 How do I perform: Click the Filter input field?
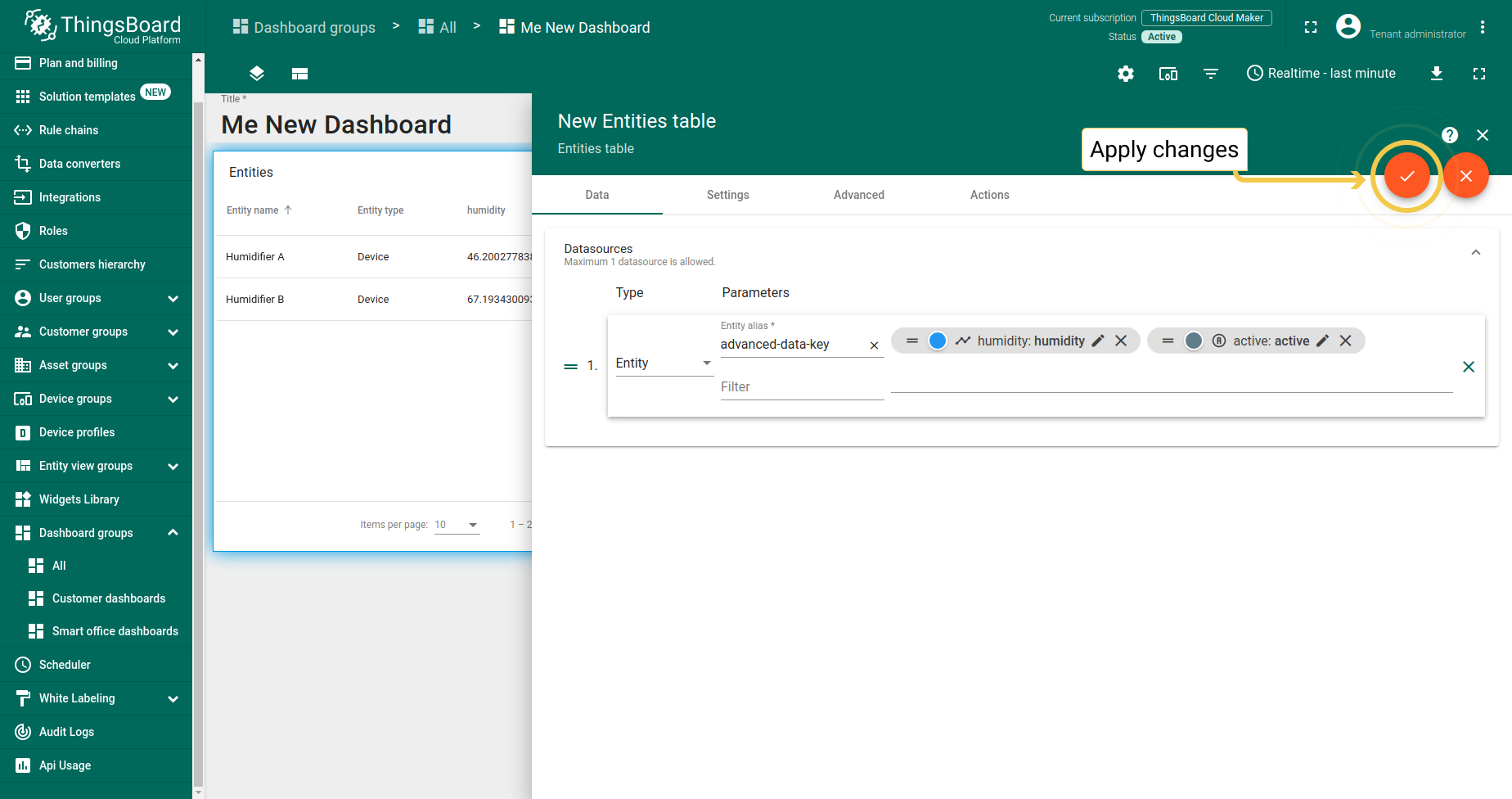[x=802, y=387]
